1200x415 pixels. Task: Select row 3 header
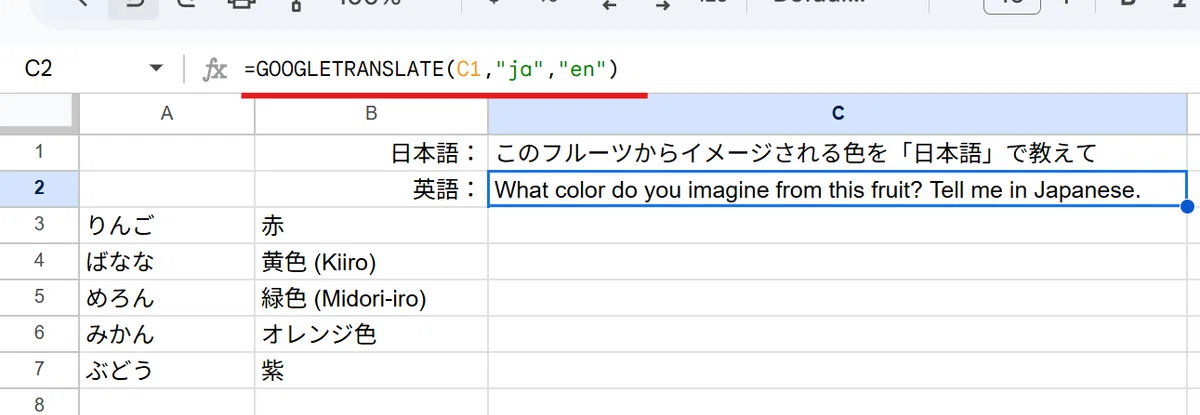pyautogui.click(x=40, y=224)
